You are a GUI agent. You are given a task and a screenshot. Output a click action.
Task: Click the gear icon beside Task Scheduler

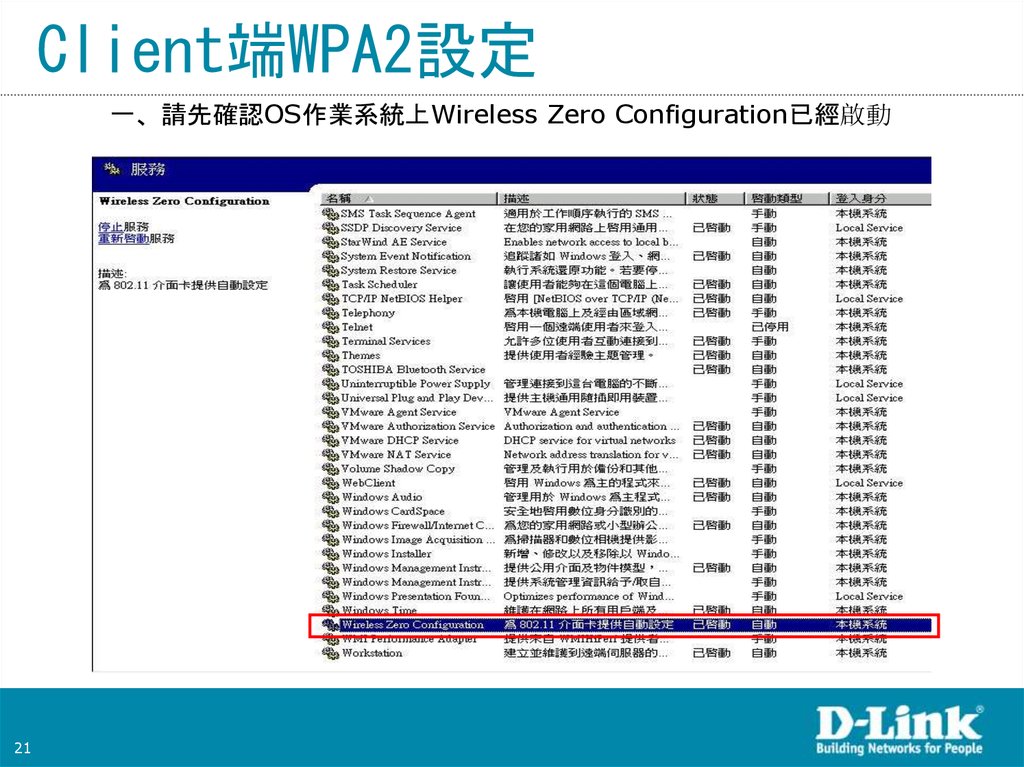330,285
